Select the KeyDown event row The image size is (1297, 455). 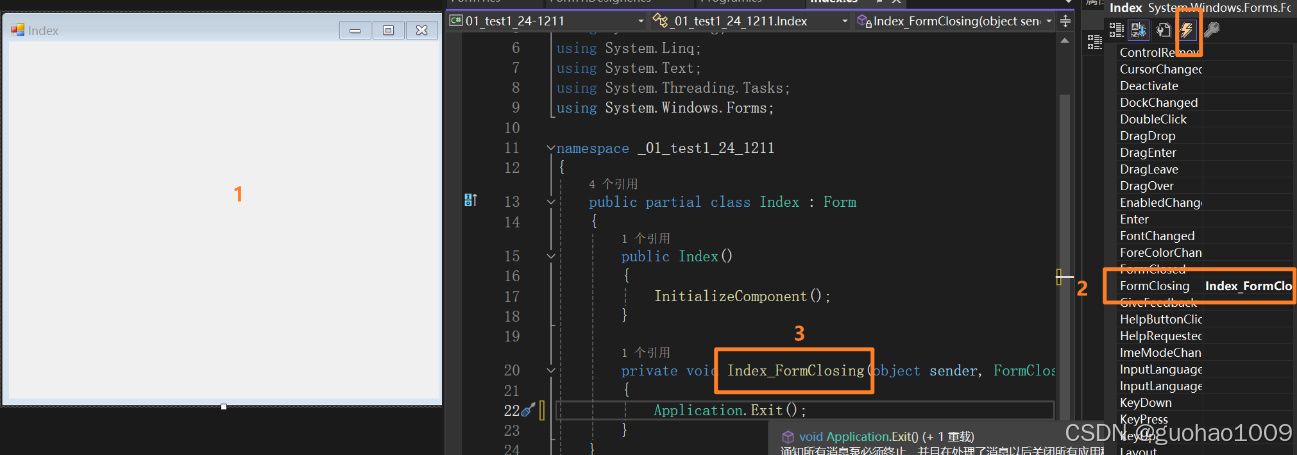tap(1205, 403)
